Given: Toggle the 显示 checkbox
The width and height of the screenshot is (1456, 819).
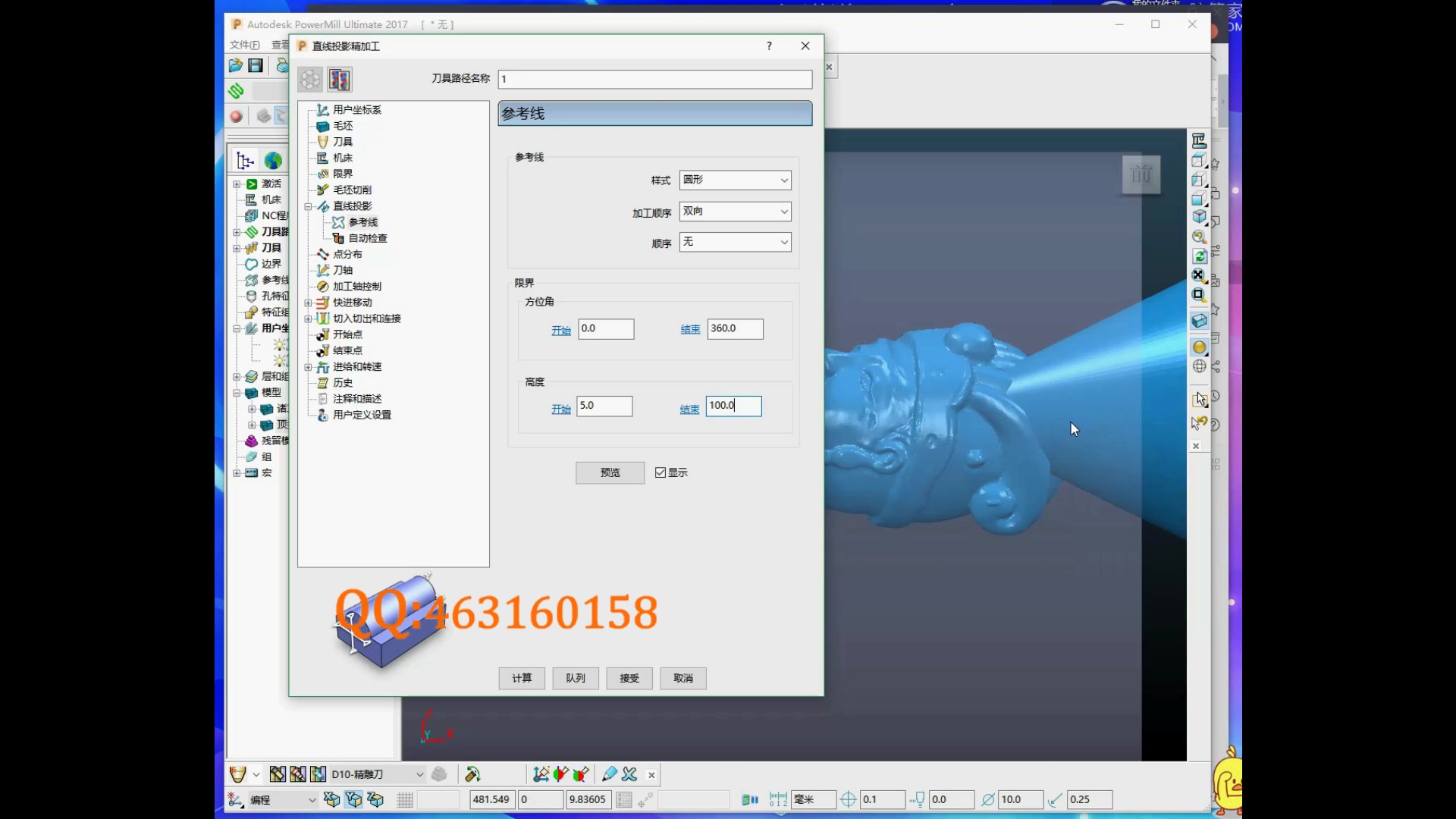Looking at the screenshot, I should pos(661,472).
